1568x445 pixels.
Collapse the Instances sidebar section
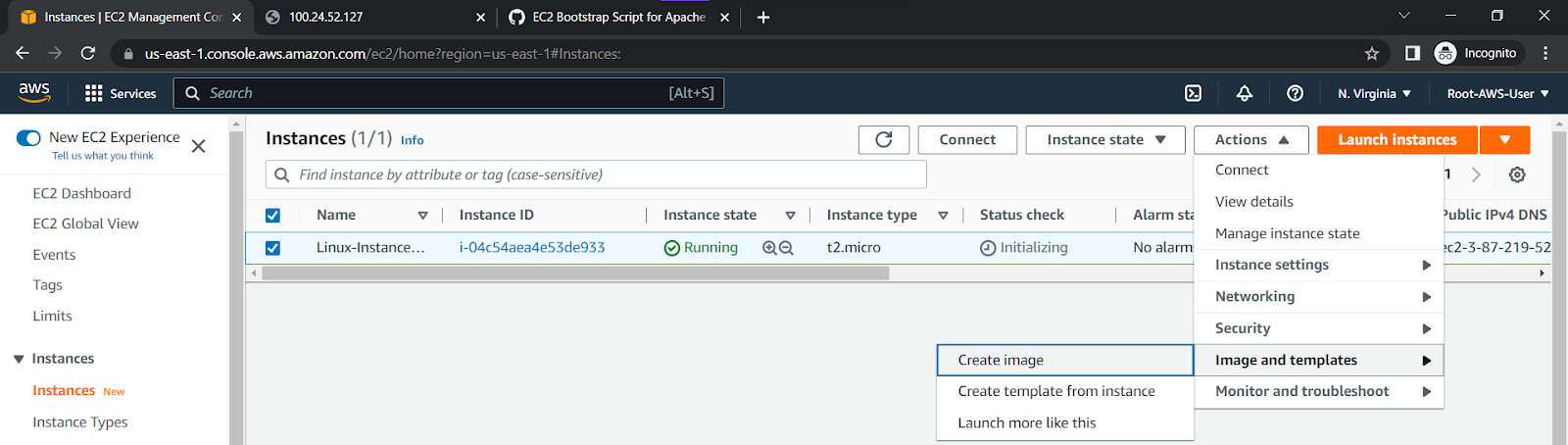click(x=19, y=359)
